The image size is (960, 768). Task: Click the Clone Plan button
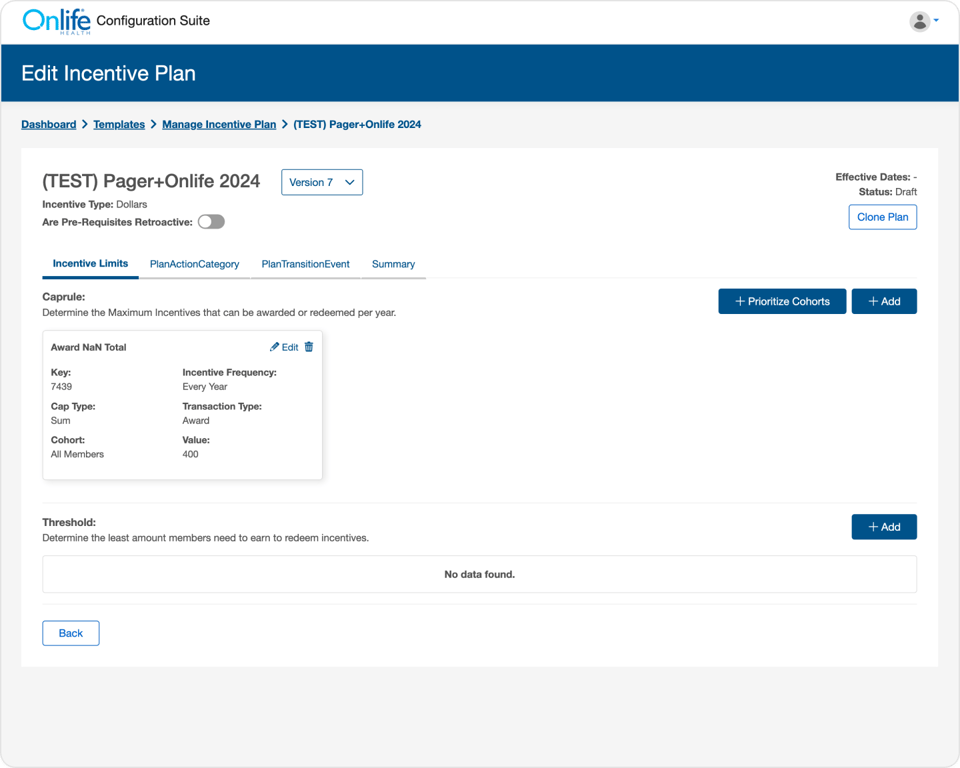coord(882,217)
